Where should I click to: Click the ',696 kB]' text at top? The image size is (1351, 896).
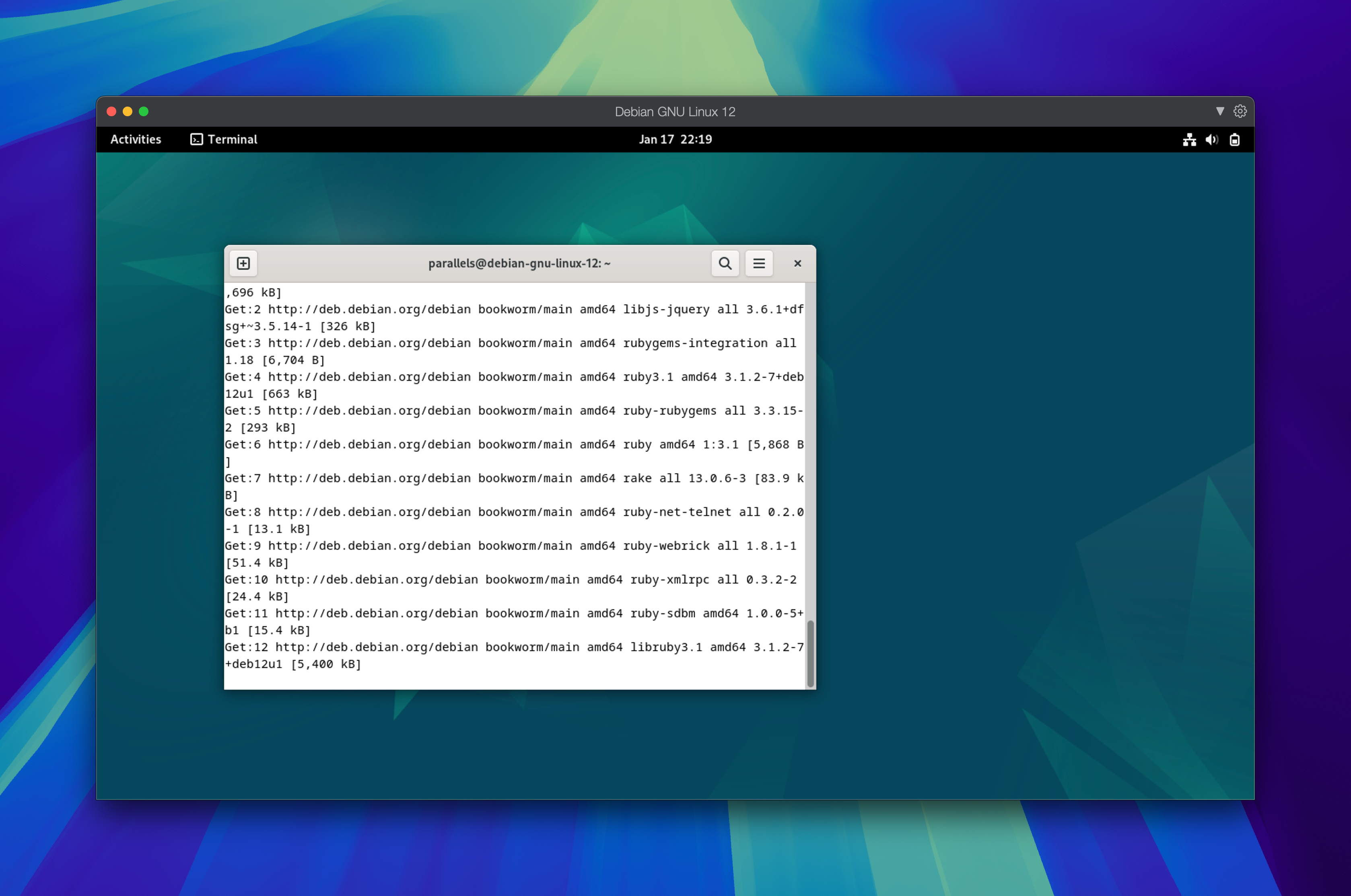pyautogui.click(x=253, y=292)
